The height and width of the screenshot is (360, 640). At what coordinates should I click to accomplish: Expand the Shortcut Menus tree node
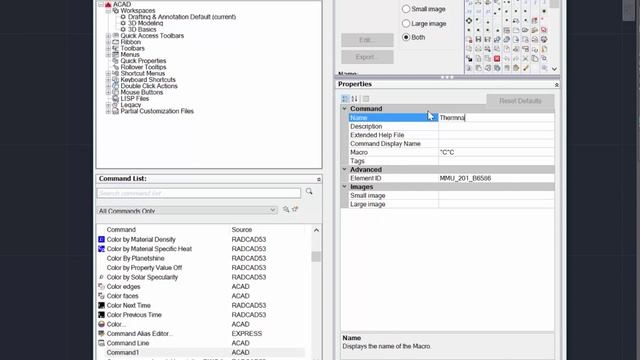[x=108, y=73]
